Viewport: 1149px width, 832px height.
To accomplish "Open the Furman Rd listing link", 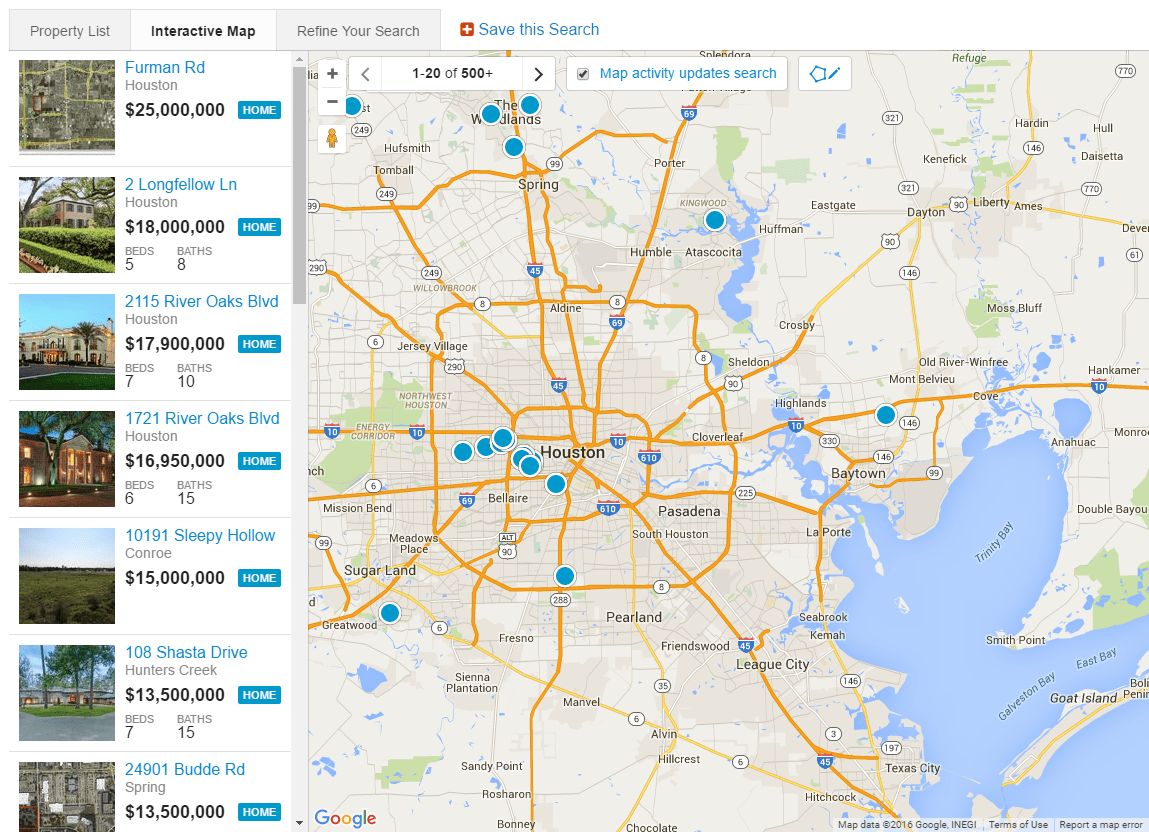I will click(x=164, y=67).
